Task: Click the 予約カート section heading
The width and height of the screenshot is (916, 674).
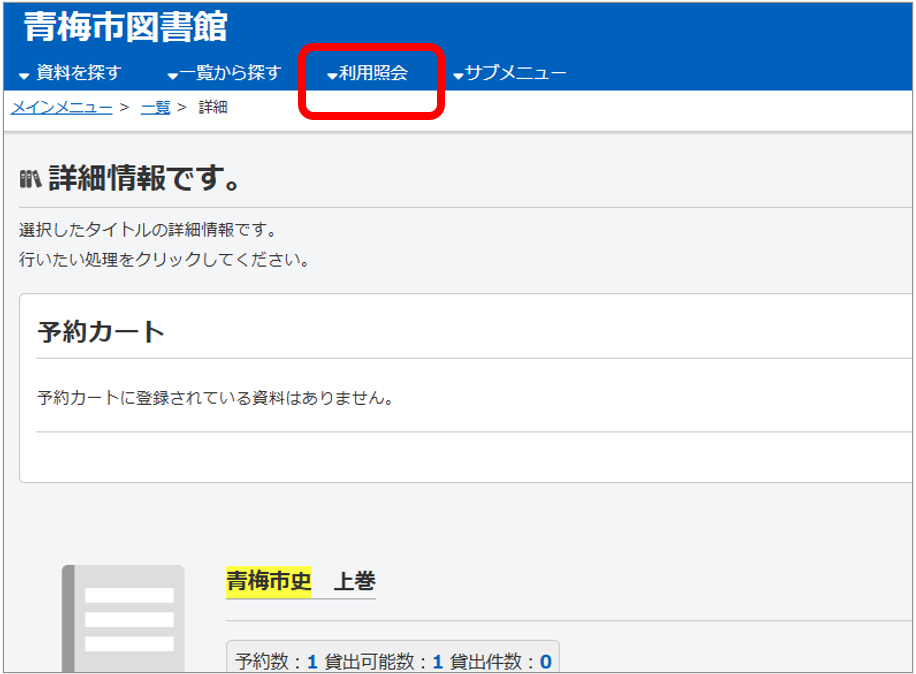Action: [101, 332]
